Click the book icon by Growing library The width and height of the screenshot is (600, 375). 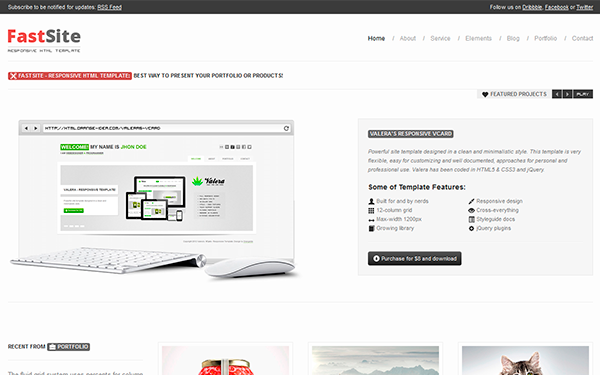point(371,228)
